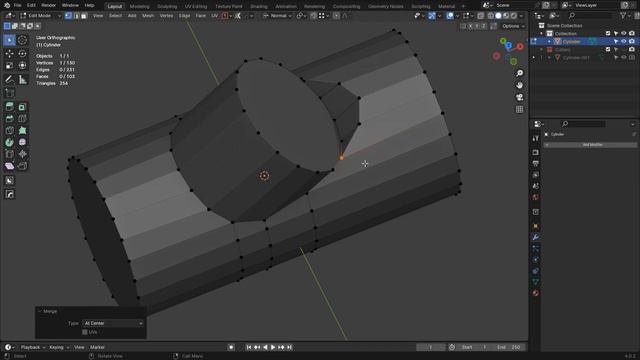The image size is (640, 360).
Task: Open Merge Type At Center dropdown
Action: pyautogui.click(x=113, y=323)
